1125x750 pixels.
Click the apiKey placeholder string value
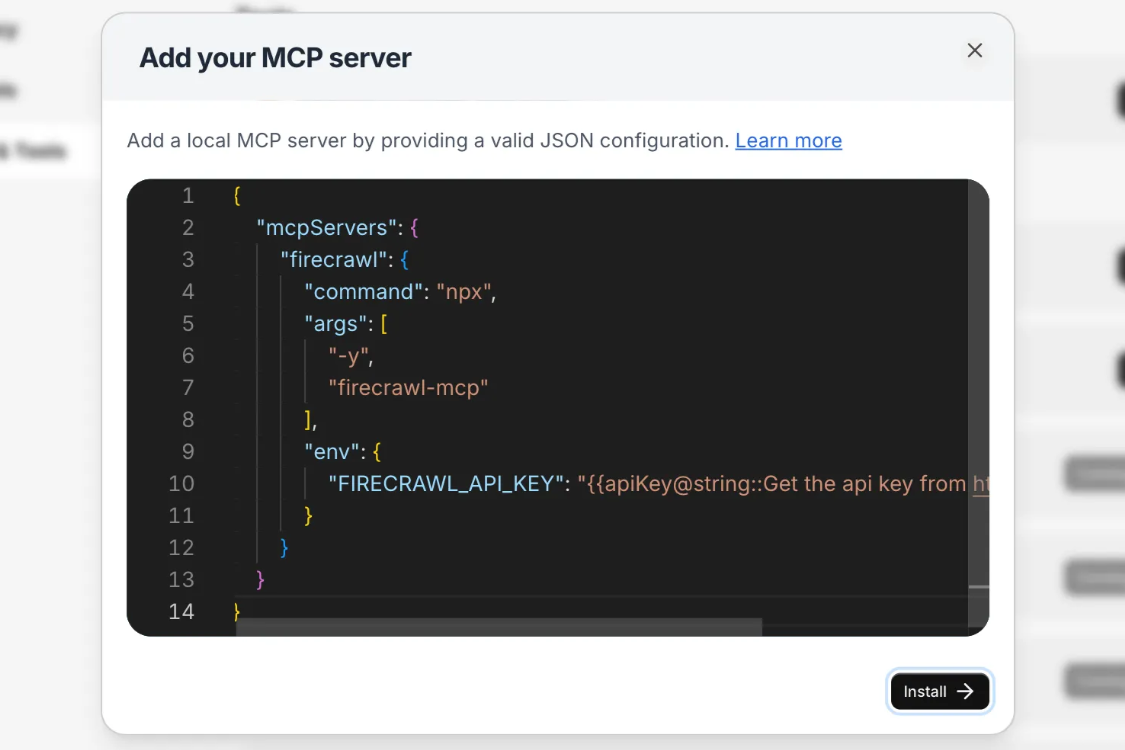[x=782, y=484]
